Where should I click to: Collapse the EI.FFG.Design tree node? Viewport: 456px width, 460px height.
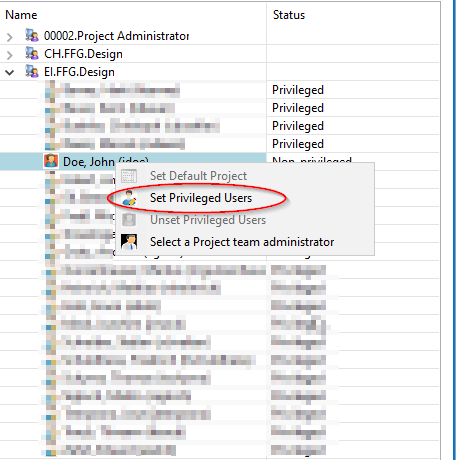pyautogui.click(x=10, y=72)
